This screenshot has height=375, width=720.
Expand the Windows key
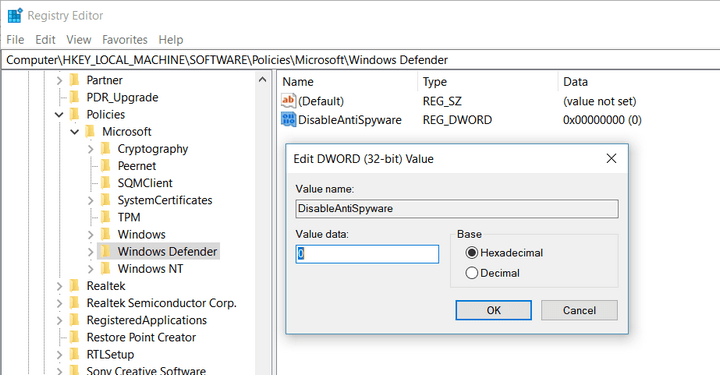pyautogui.click(x=90, y=235)
